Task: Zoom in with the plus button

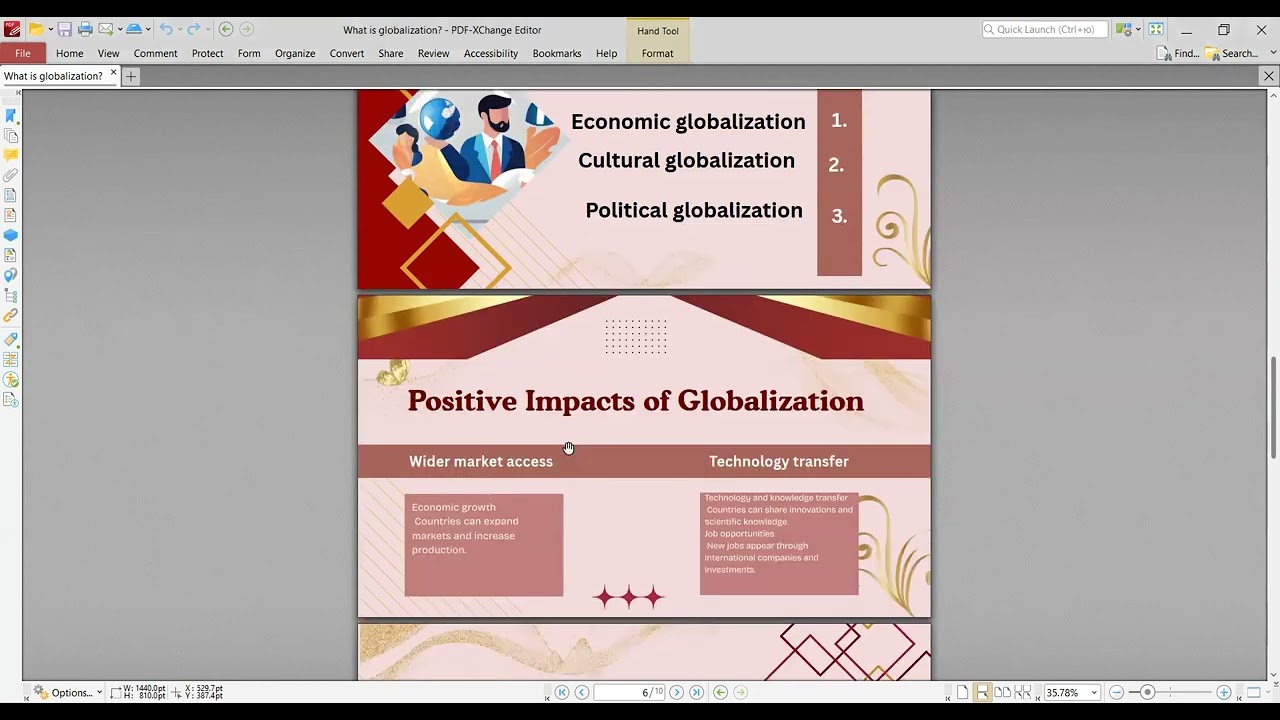Action: [x=1224, y=692]
